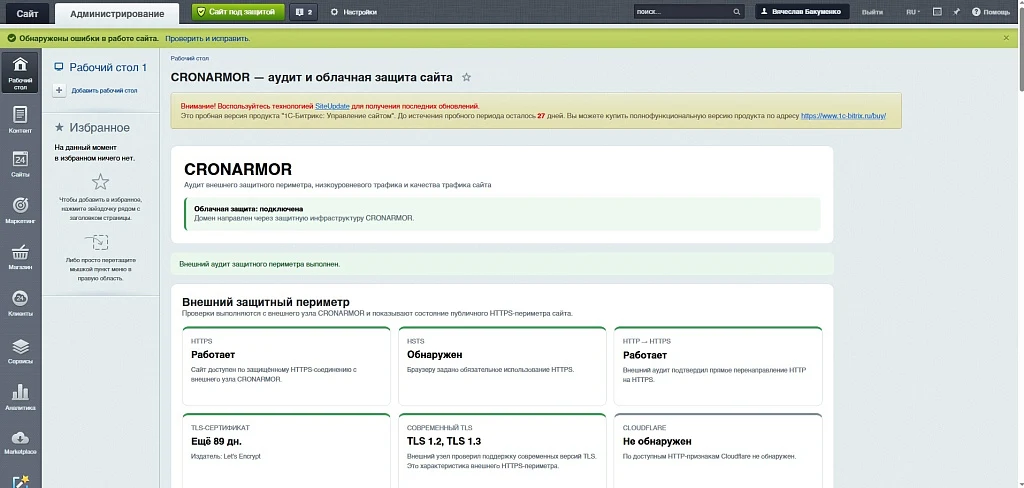Screen dimensions: 1024x488
Task: Click the Проверить и исправить link
Action: pos(207,38)
